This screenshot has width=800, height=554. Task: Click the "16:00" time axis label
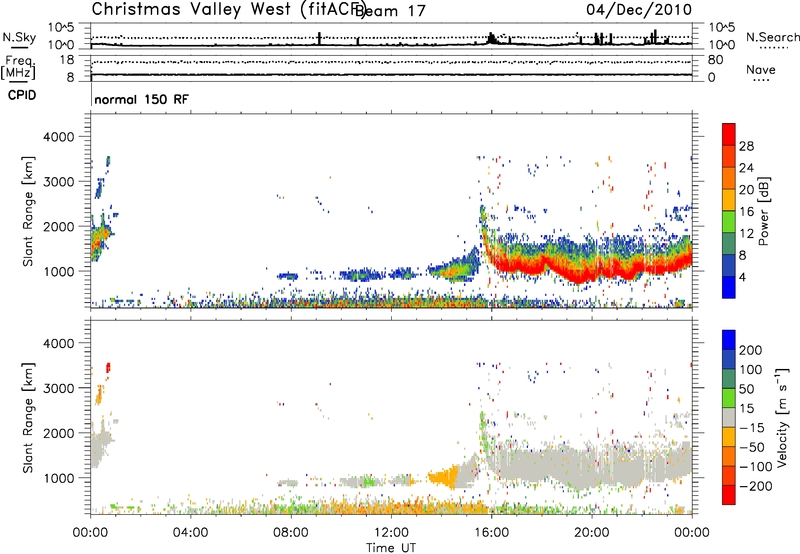click(x=491, y=533)
